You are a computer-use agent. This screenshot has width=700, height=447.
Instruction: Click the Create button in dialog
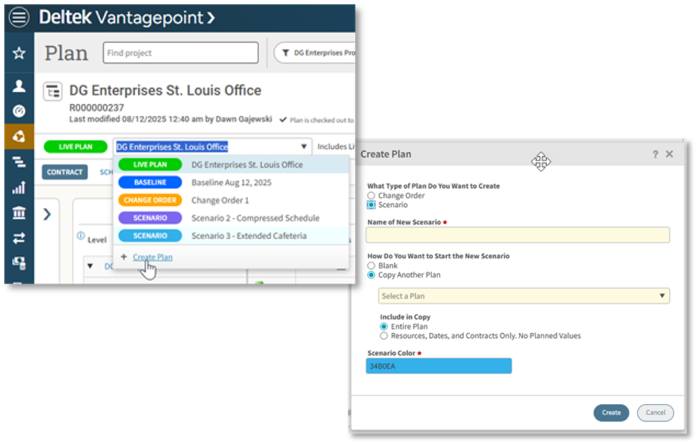click(x=611, y=412)
